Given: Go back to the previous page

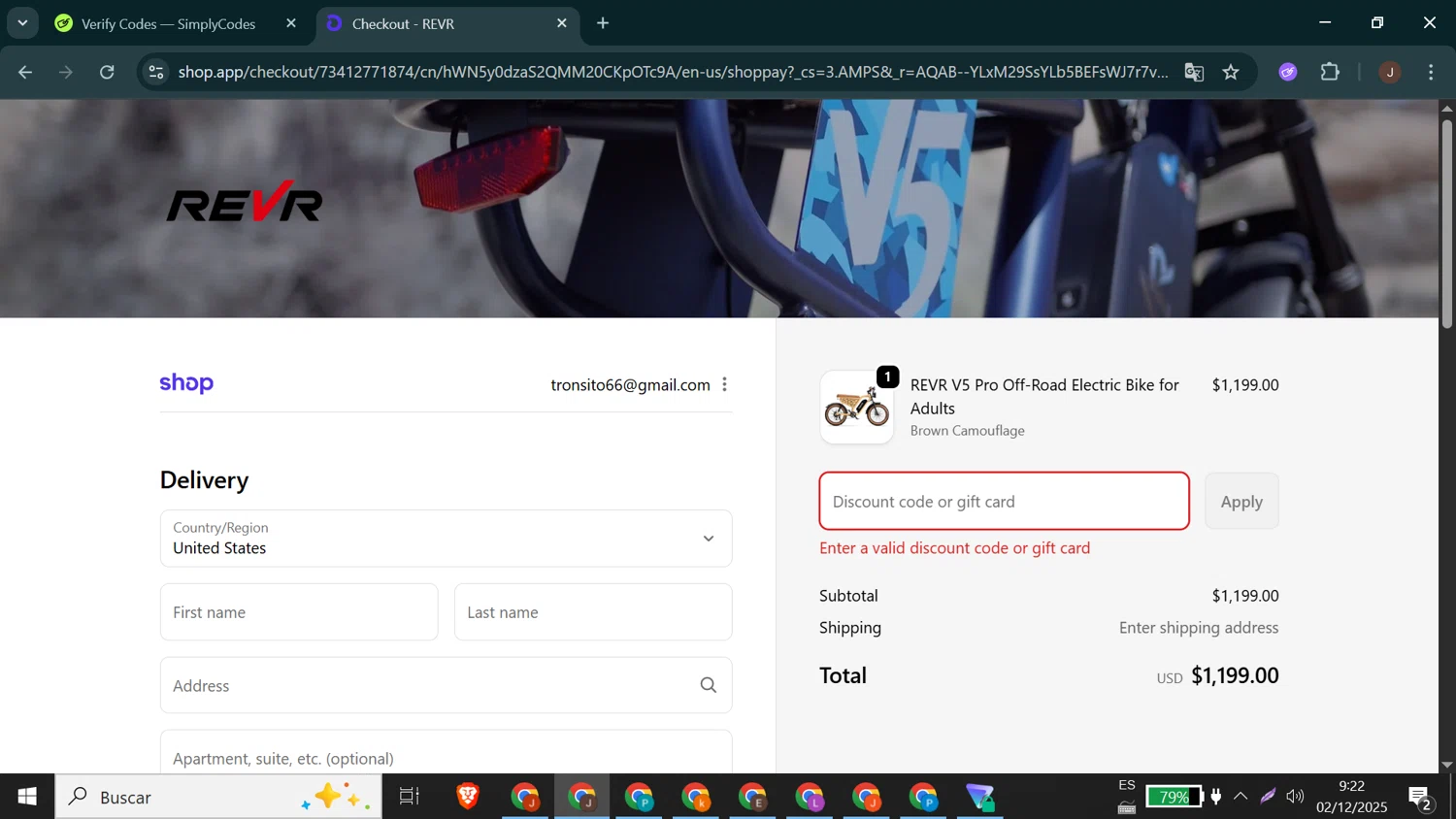Looking at the screenshot, I should (25, 72).
